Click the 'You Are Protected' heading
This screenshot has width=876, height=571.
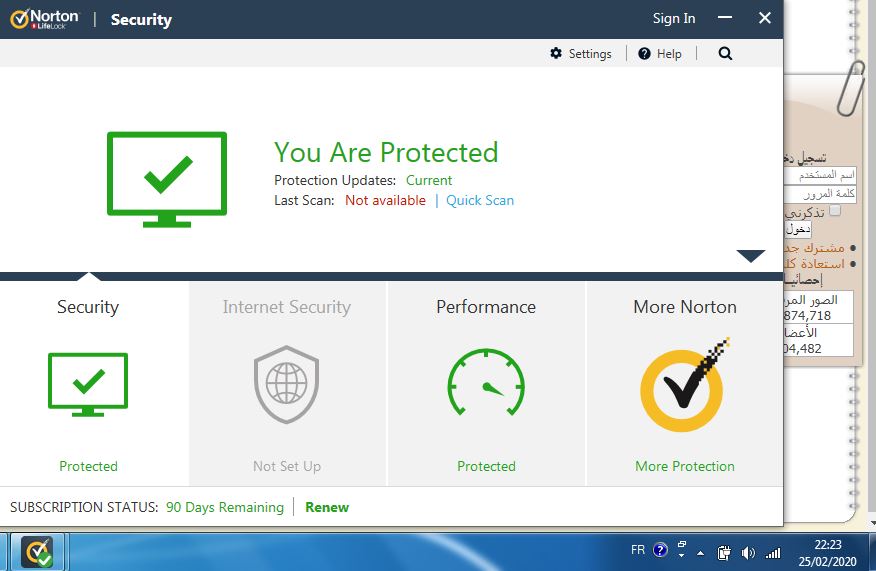(x=386, y=153)
